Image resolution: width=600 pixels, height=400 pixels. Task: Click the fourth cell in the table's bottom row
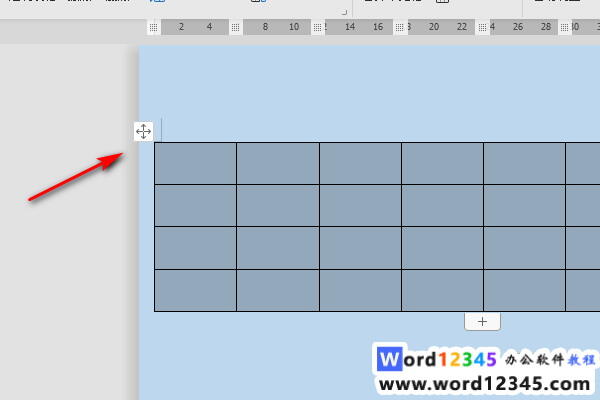click(x=442, y=291)
